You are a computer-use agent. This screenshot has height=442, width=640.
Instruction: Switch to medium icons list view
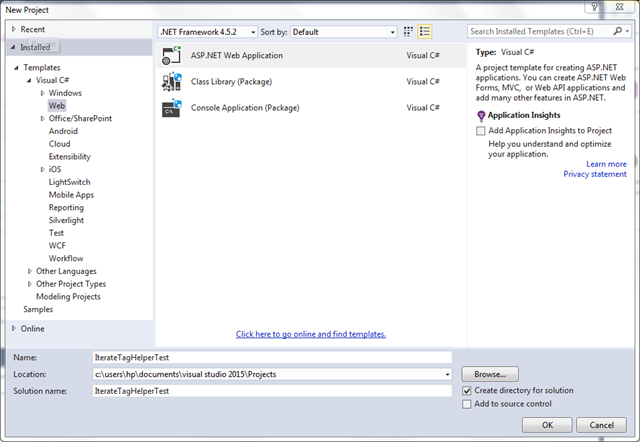click(424, 31)
